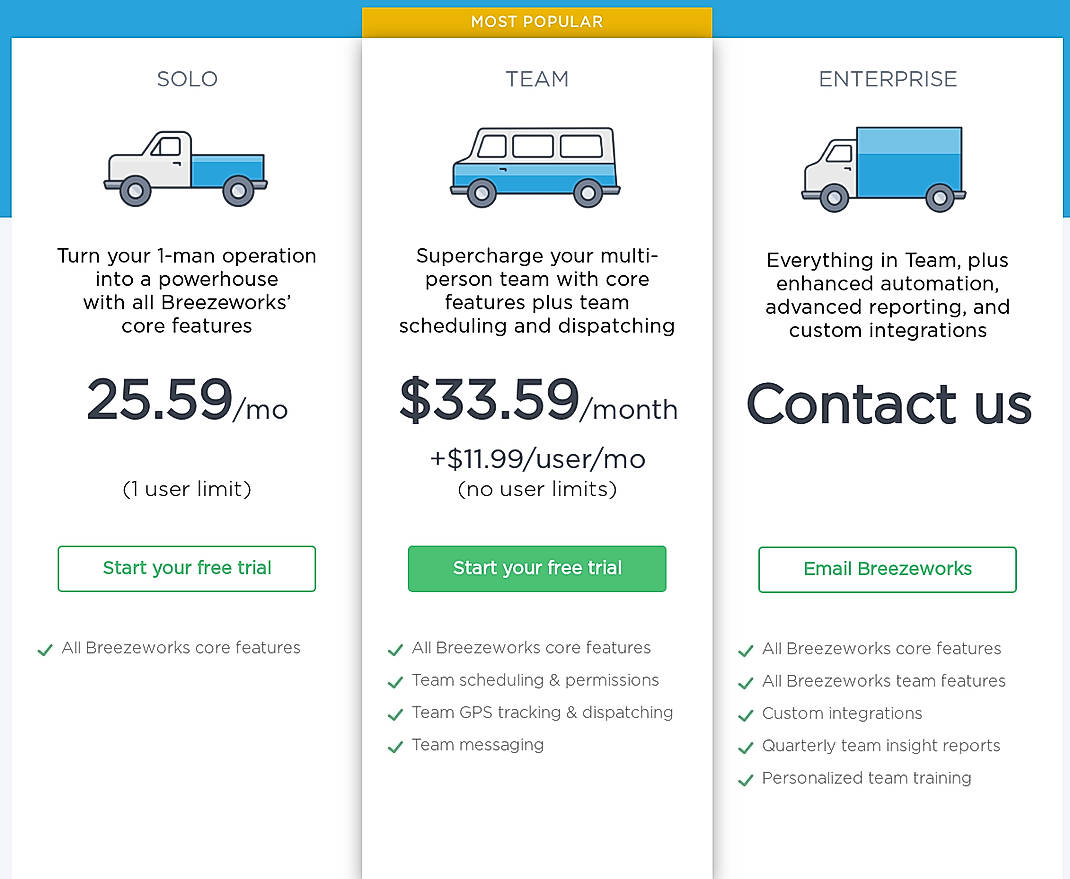Click the Email Breezeworks button

click(x=887, y=568)
